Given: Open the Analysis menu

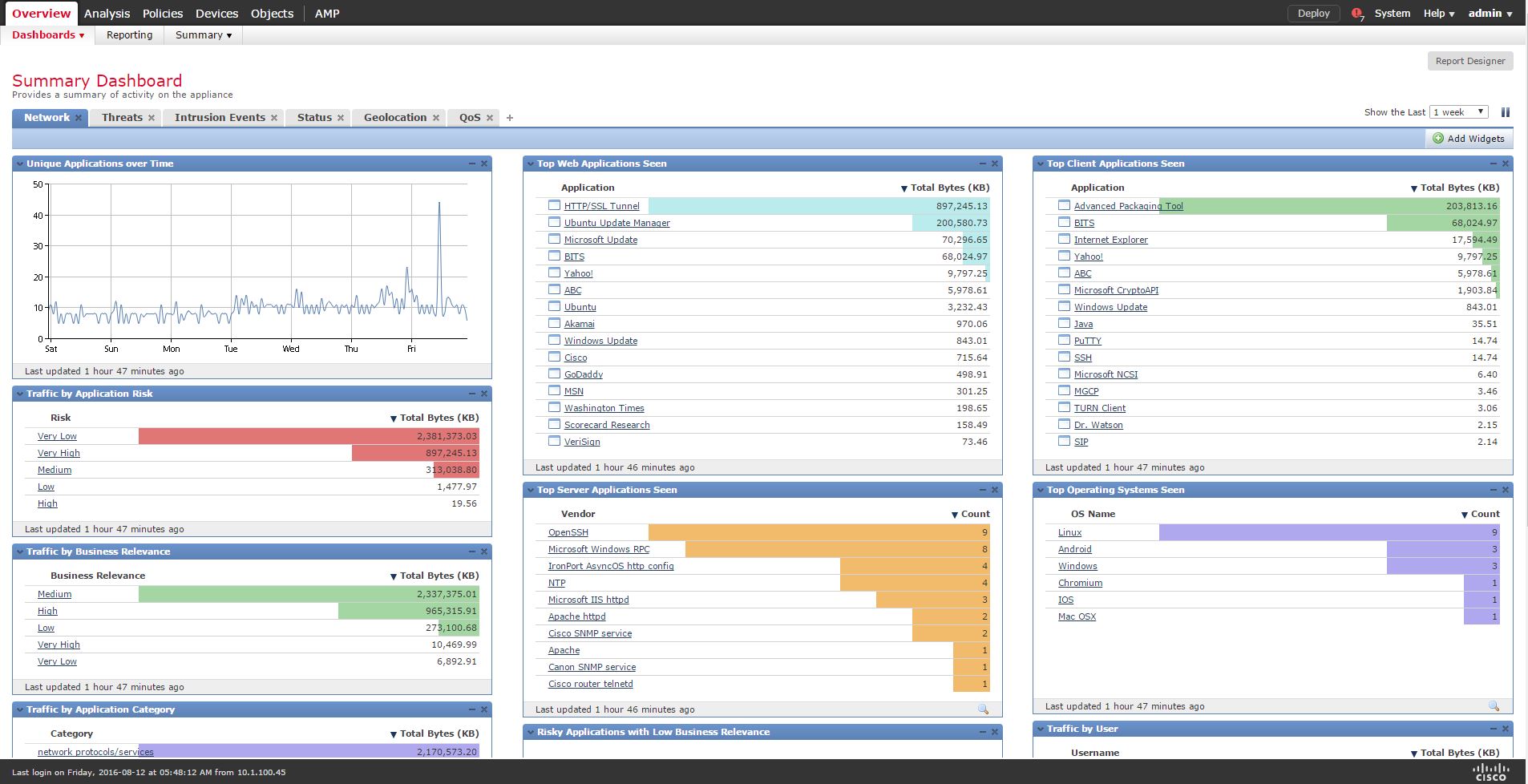Looking at the screenshot, I should pos(107,14).
